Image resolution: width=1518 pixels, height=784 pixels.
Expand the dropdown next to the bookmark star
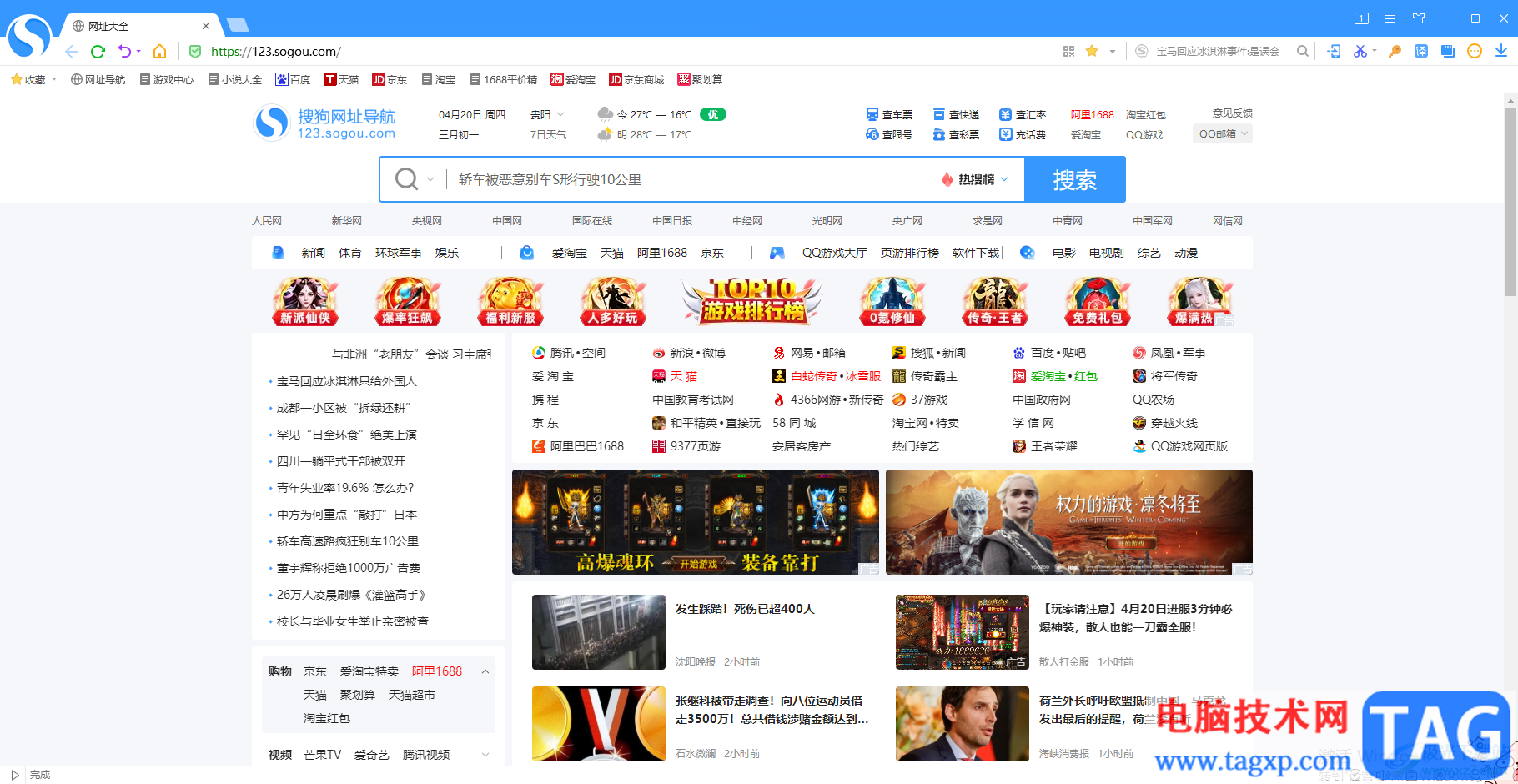tap(1113, 52)
